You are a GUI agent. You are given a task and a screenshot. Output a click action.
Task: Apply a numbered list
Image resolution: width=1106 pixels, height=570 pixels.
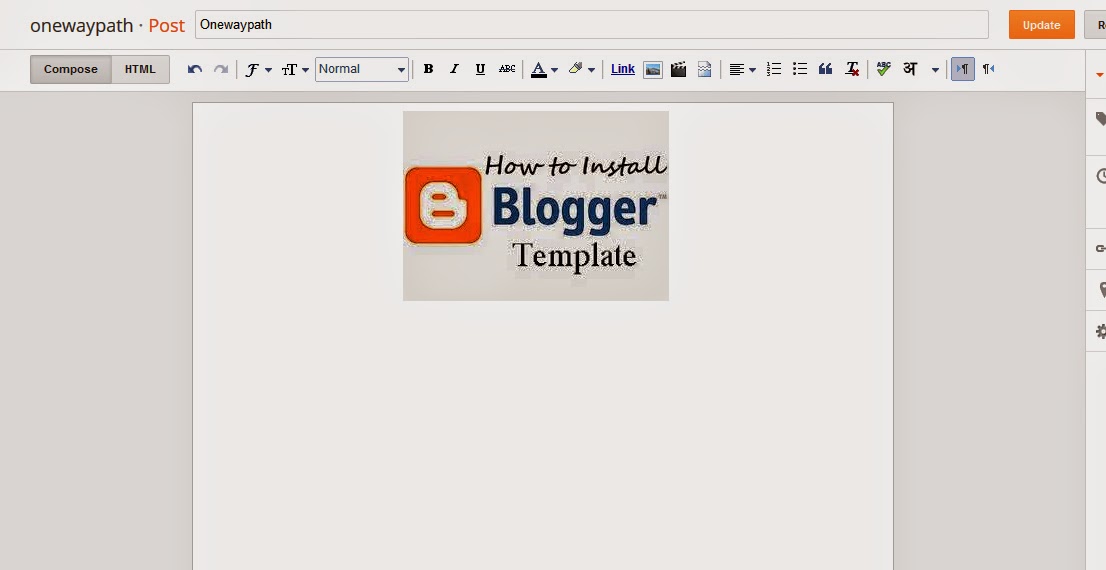click(x=774, y=69)
